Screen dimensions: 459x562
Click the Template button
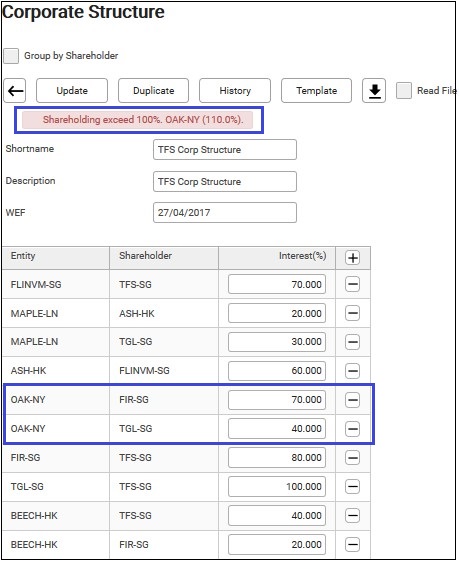[317, 91]
